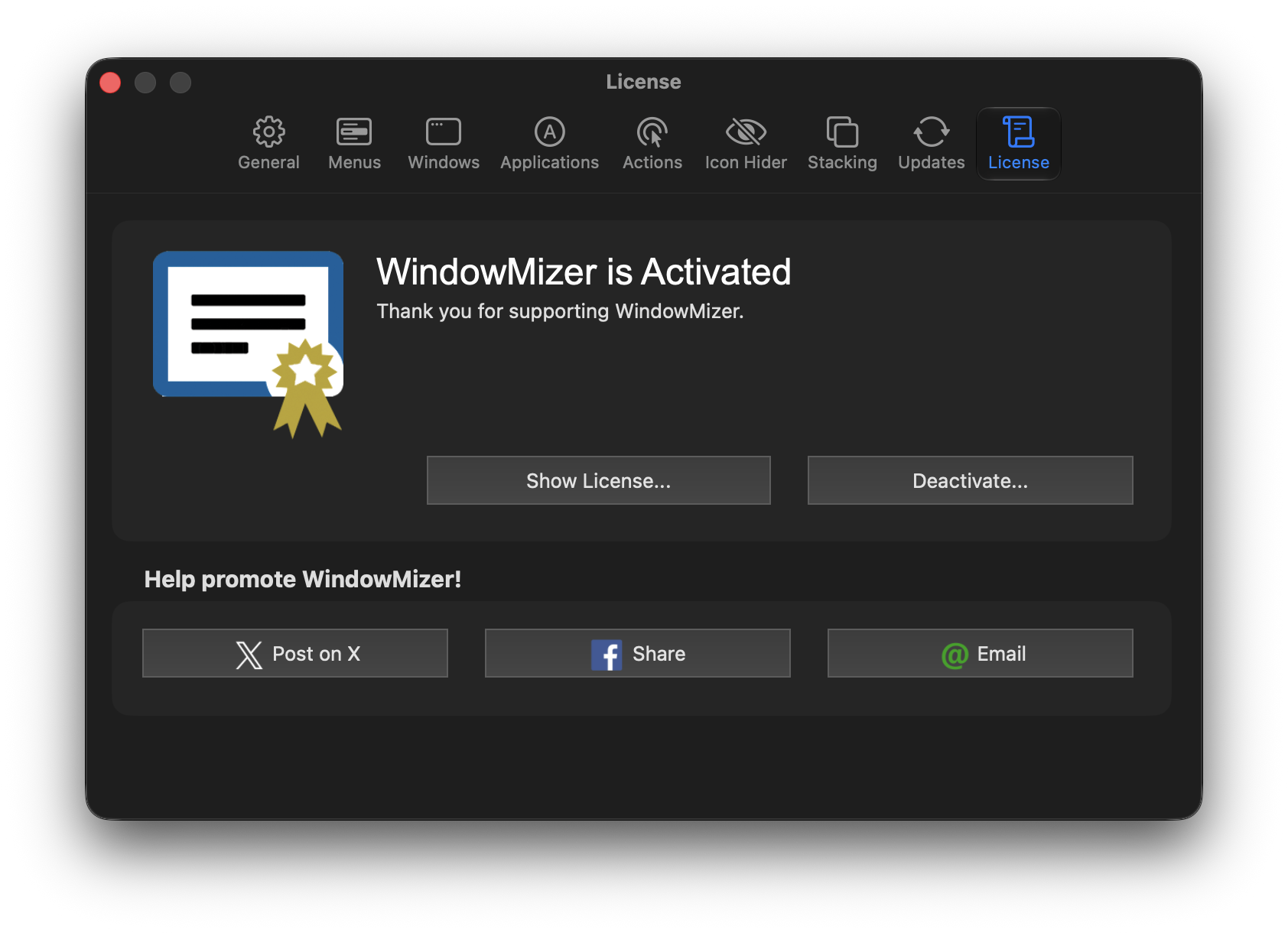Viewport: 1288px width, 933px height.
Task: Close the License window
Action: pos(110,83)
